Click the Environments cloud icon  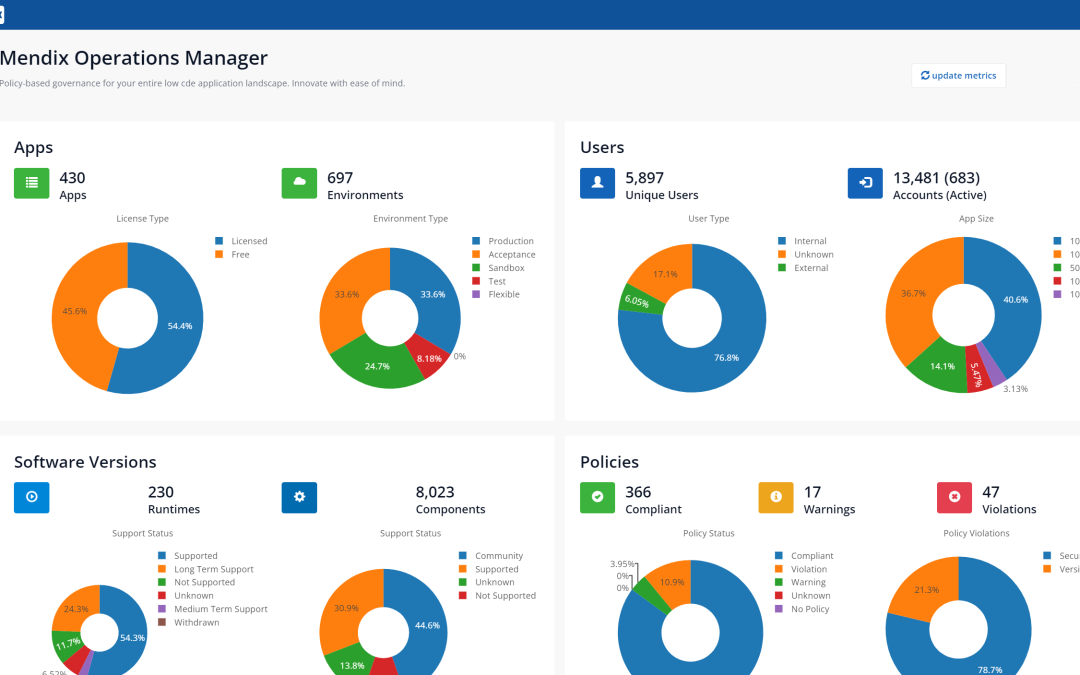(x=299, y=183)
